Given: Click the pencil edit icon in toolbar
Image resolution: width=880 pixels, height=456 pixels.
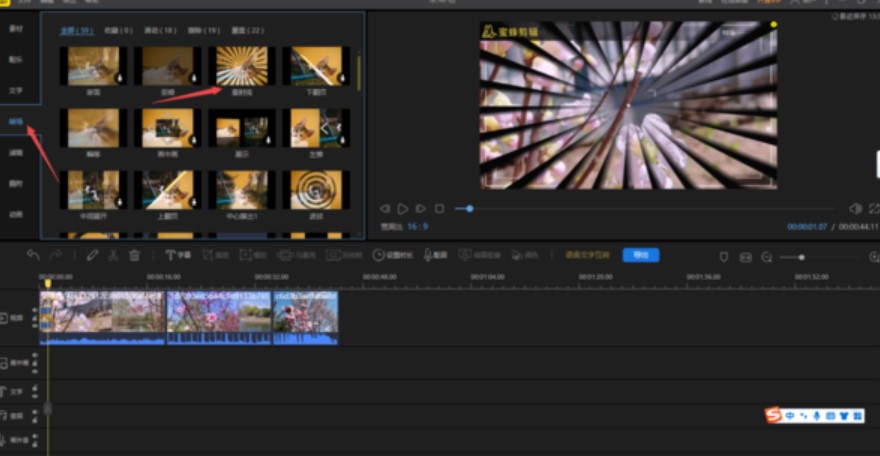Looking at the screenshot, I should pos(92,255).
